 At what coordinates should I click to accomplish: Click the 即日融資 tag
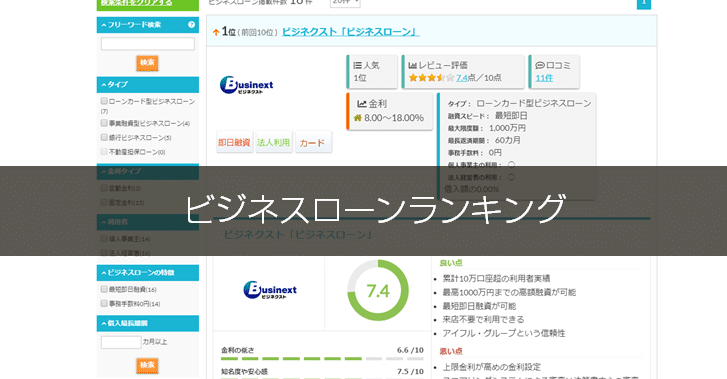click(x=235, y=142)
